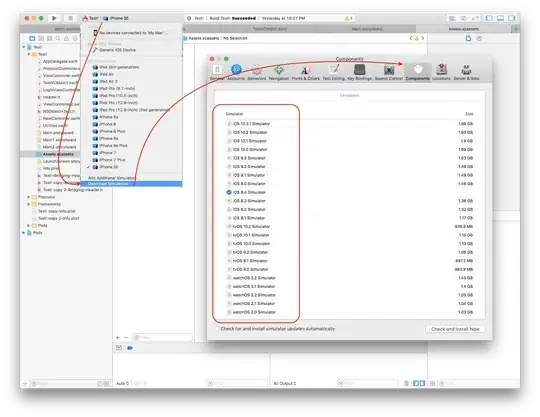Select Assets.xcassets in the file navigator
This screenshot has height=417, width=540.
pos(58,154)
